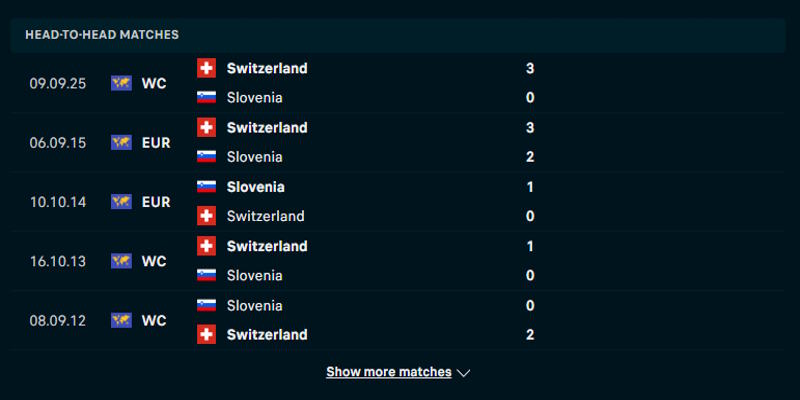Open Slovenia team in 10.10.14 match
The height and width of the screenshot is (400, 800).
coord(255,187)
